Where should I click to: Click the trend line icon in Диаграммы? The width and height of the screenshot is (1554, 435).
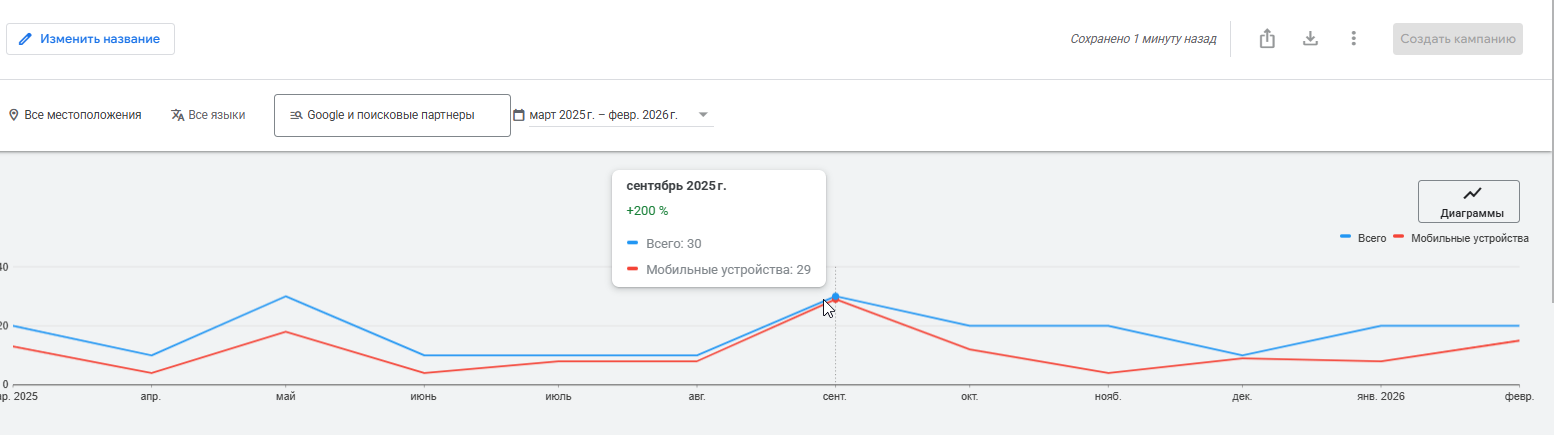pyautogui.click(x=1472, y=194)
